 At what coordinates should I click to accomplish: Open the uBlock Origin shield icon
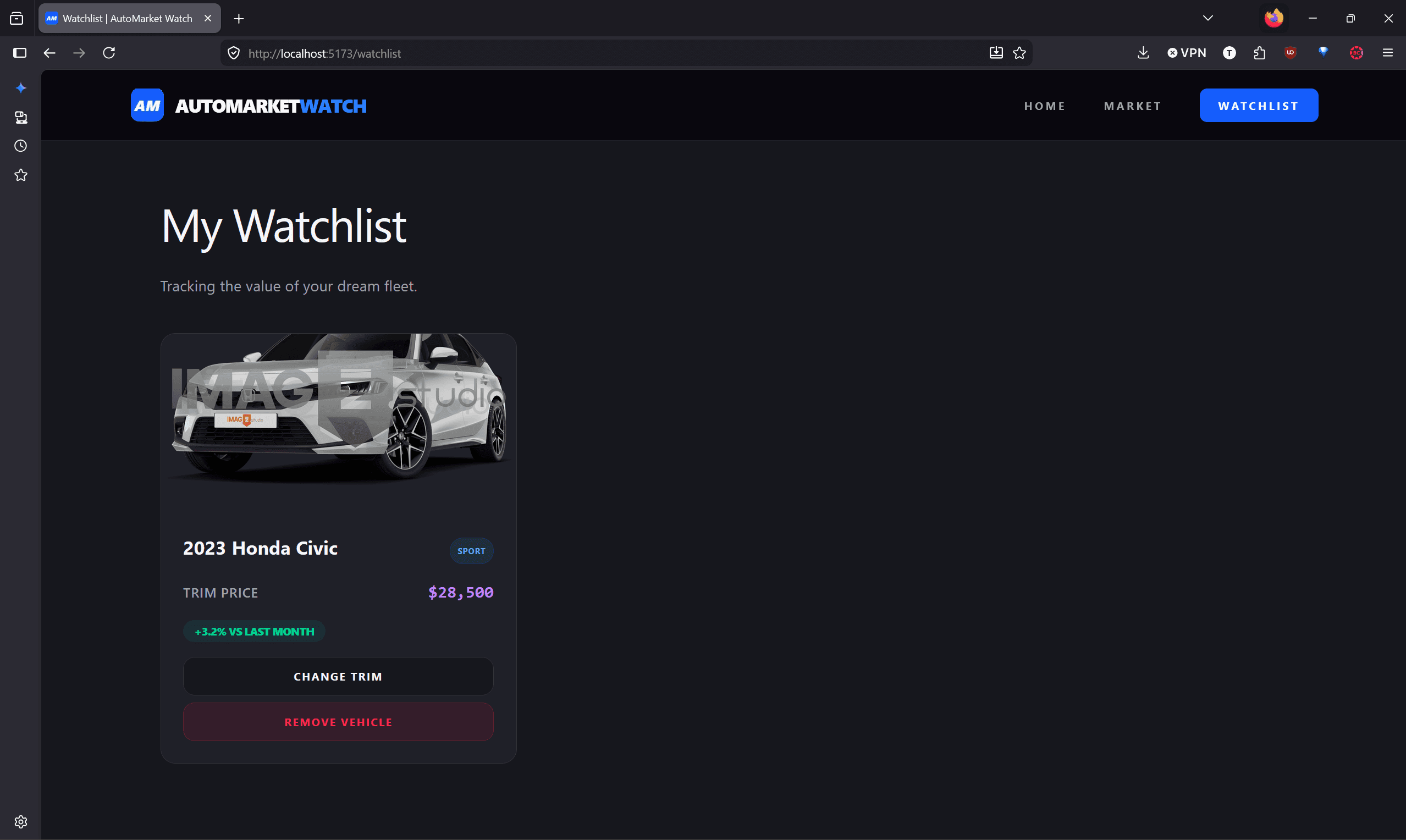pos(1291,53)
